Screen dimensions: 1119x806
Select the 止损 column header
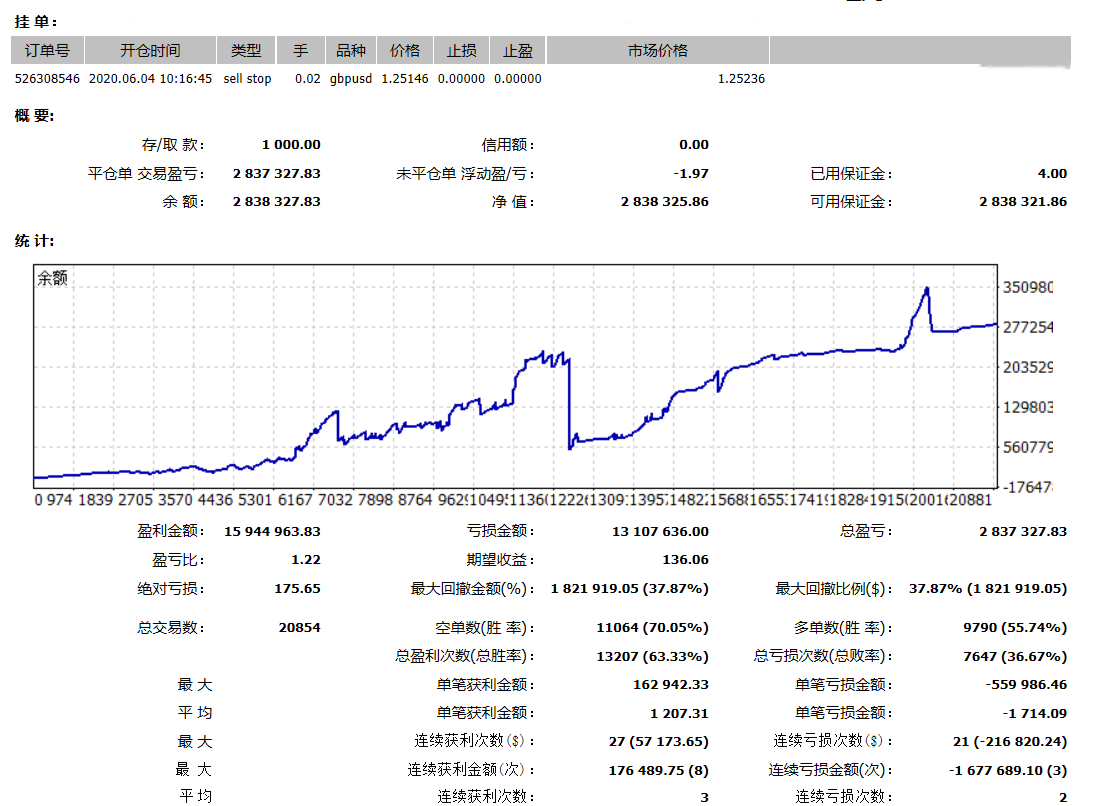[x=460, y=50]
